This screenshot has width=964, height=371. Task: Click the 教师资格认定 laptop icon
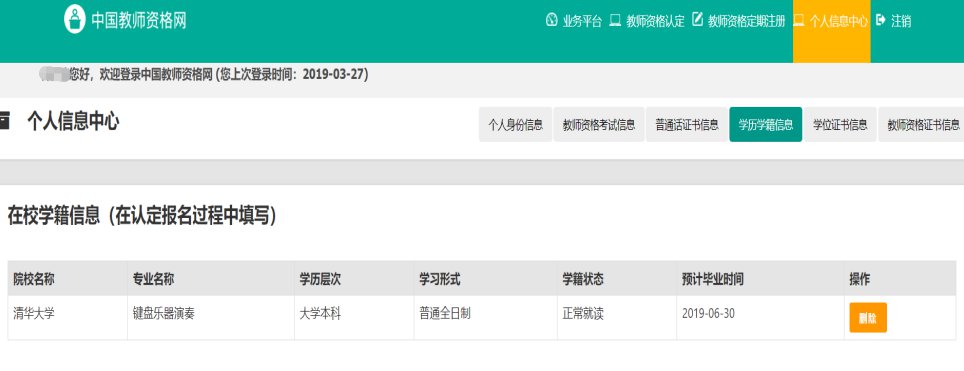pos(615,20)
